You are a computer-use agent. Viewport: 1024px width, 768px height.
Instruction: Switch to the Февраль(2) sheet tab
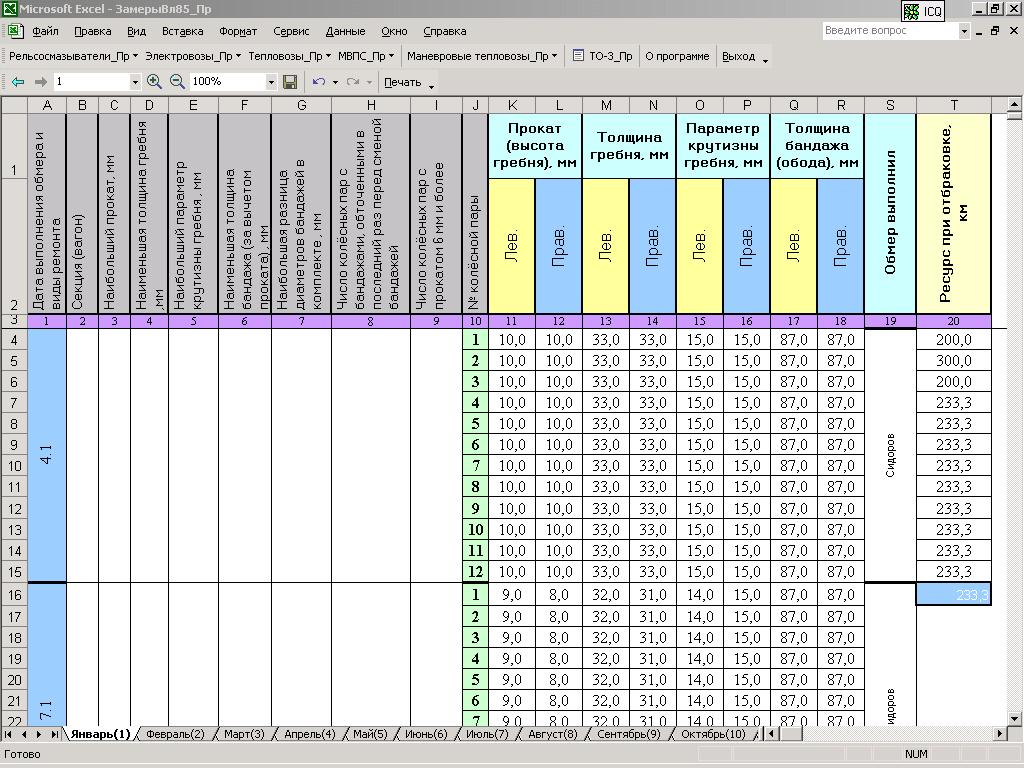point(174,734)
